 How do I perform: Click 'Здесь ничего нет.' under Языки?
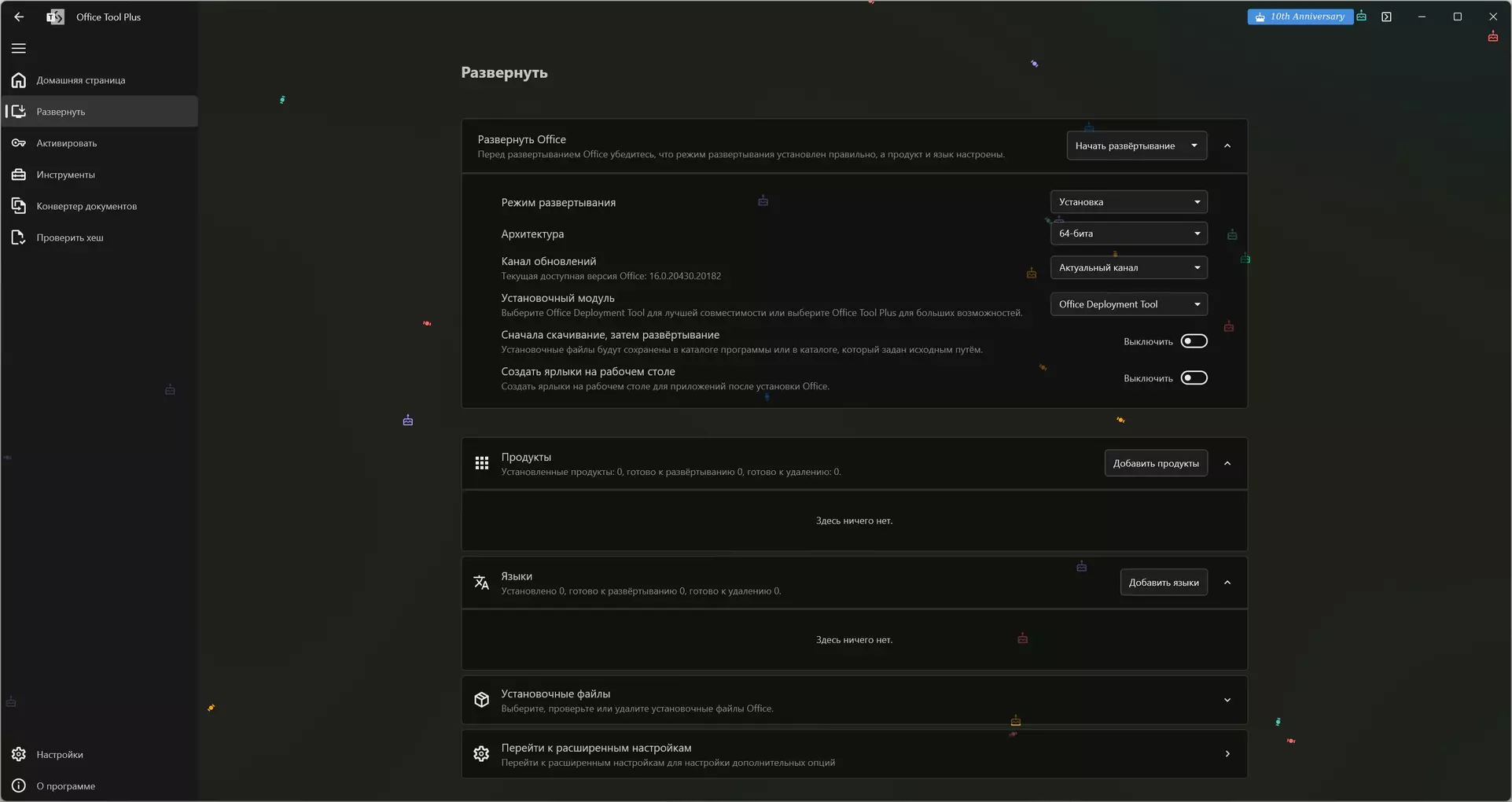click(854, 640)
